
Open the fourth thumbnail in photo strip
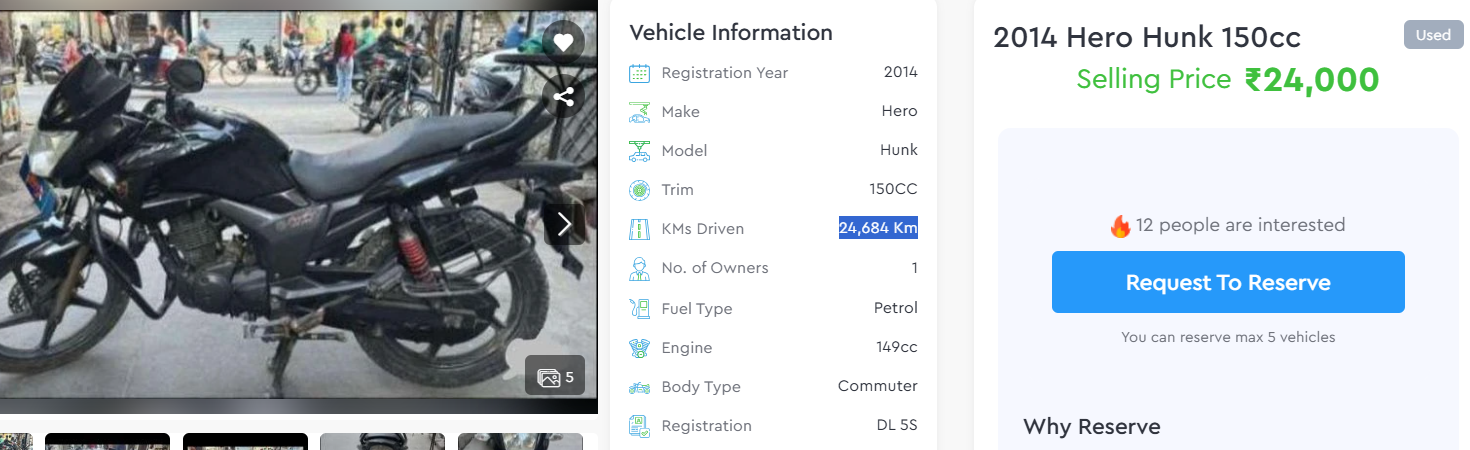(x=382, y=441)
